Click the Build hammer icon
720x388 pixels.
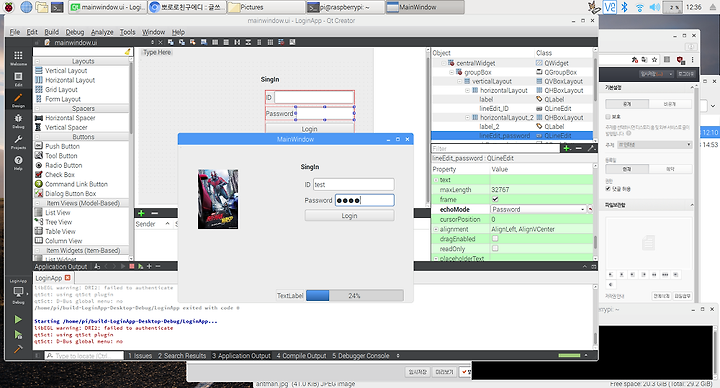[18, 349]
